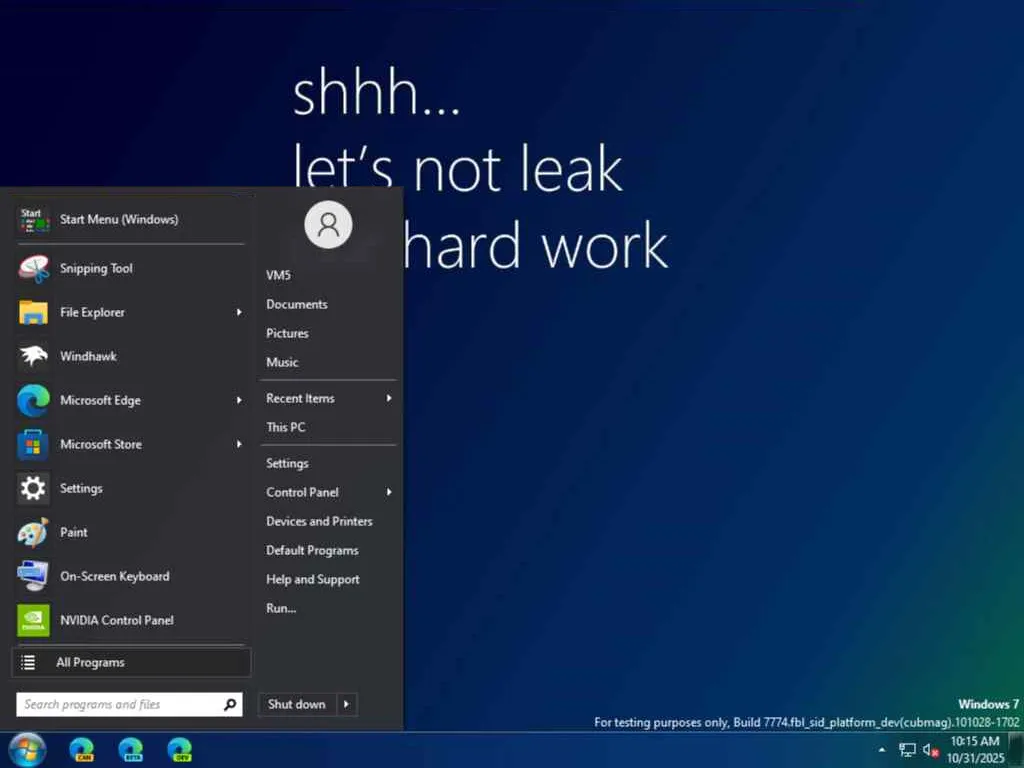Open shut down options arrow
Viewport: 1024px width, 768px height.
[x=347, y=704]
